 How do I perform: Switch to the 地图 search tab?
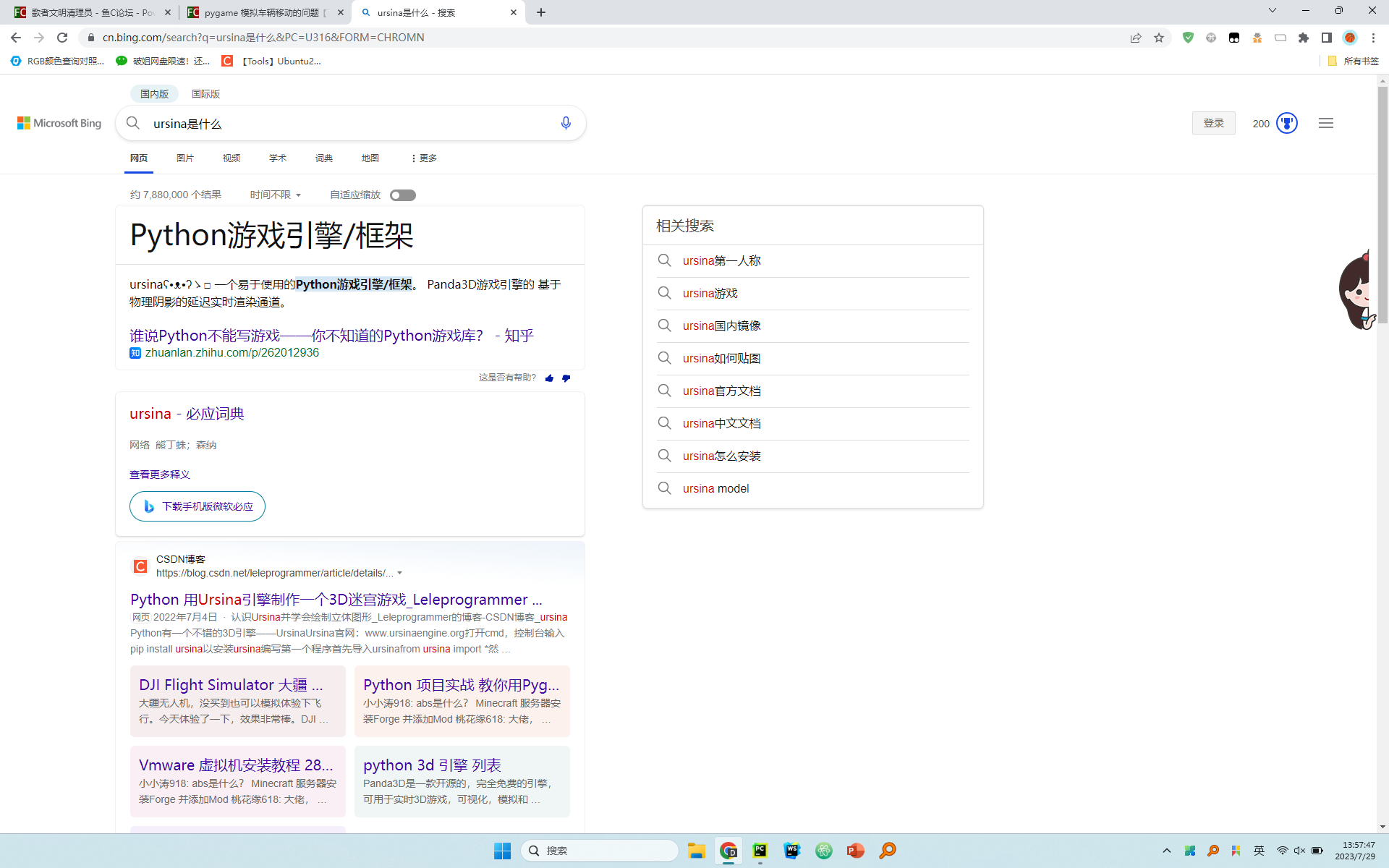[x=370, y=158]
